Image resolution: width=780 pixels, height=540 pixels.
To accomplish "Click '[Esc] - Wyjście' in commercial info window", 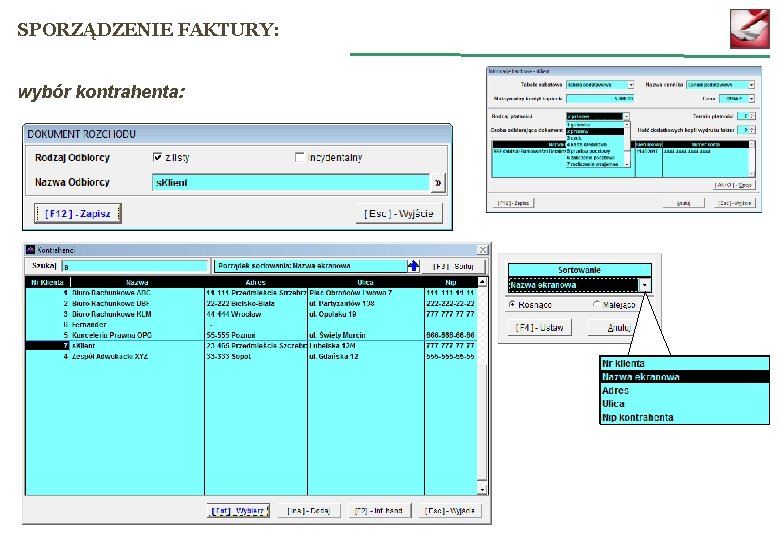I will tap(734, 203).
